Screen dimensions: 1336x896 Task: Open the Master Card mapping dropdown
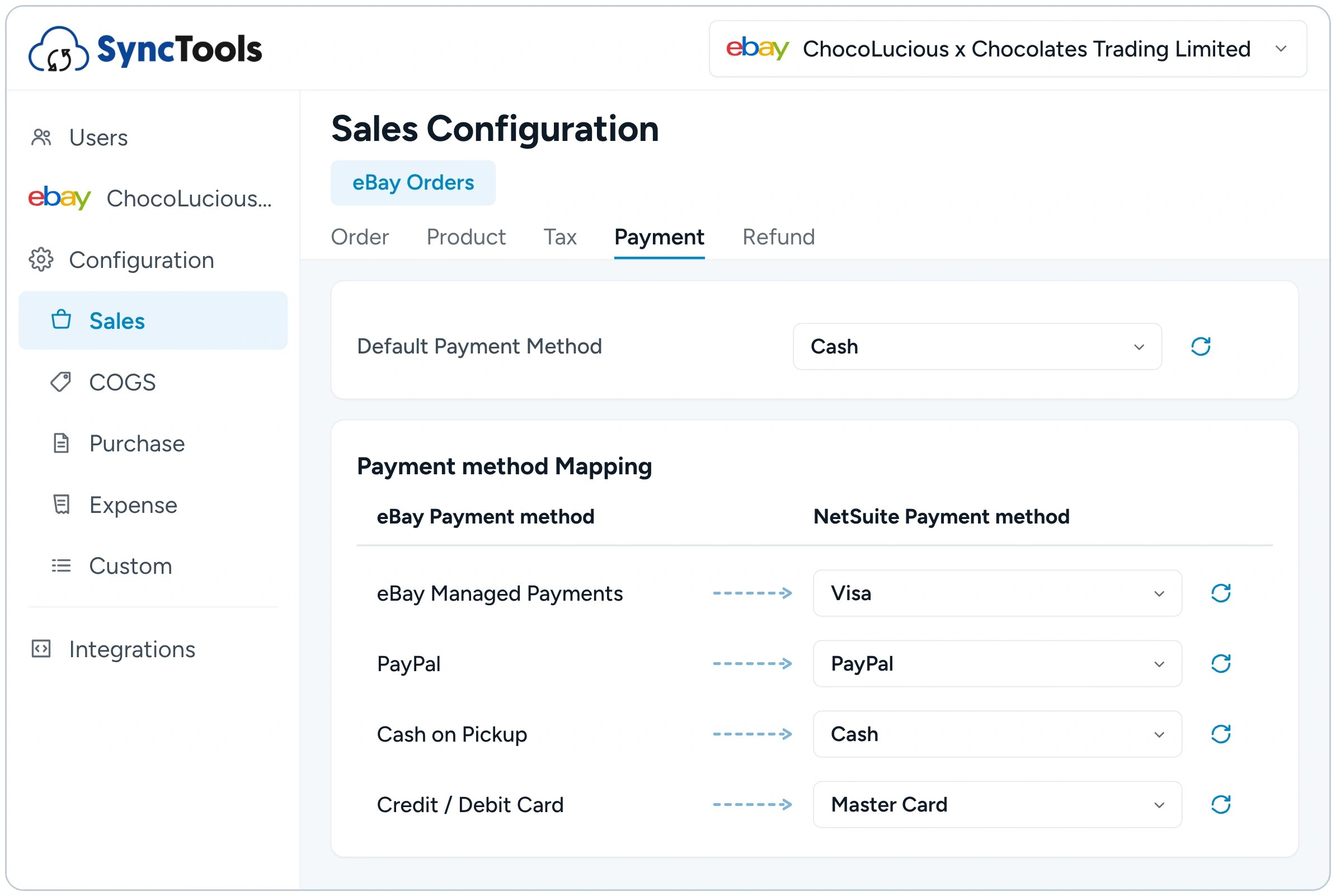tap(997, 805)
